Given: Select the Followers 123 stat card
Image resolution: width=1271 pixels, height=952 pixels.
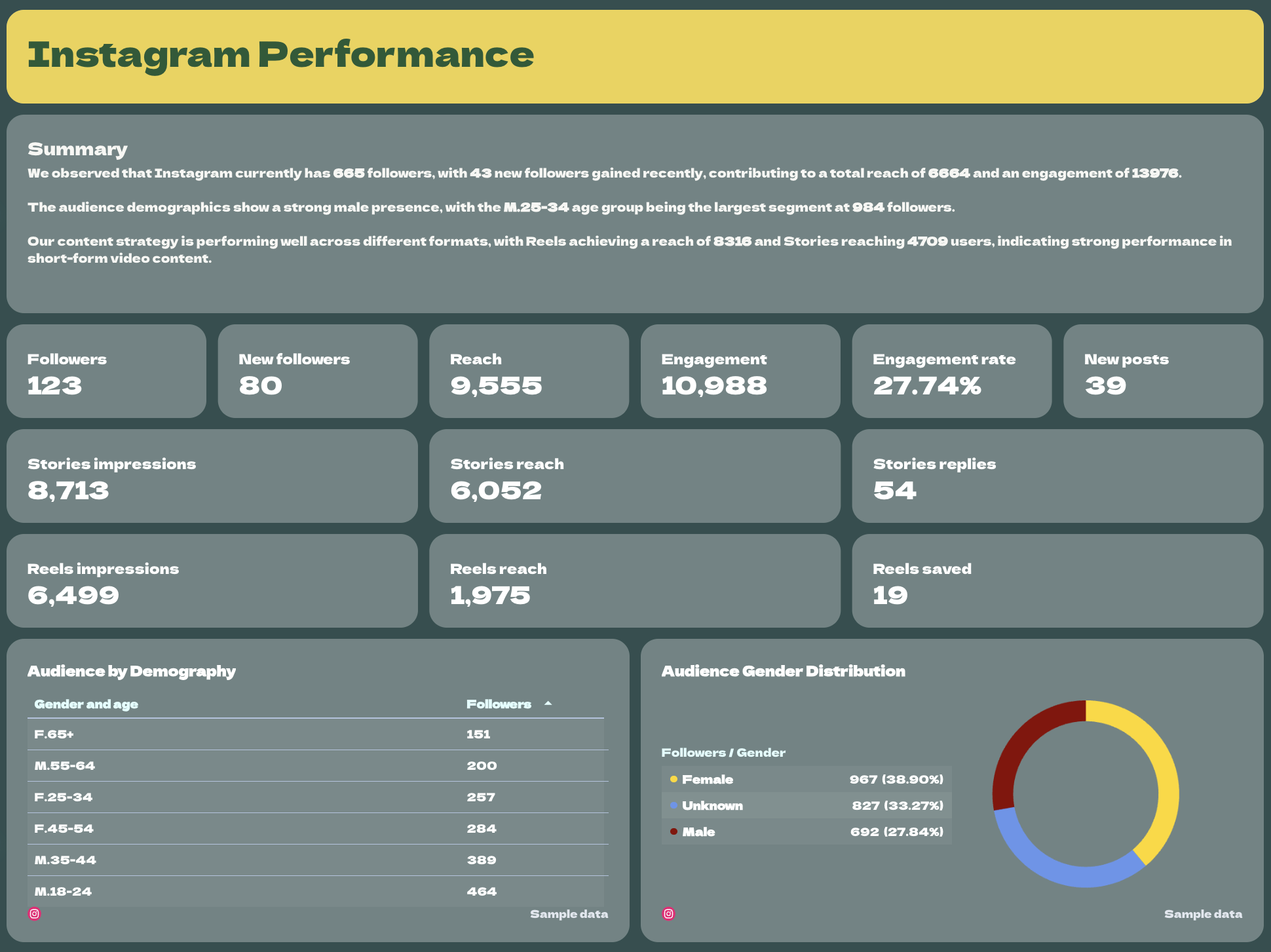Looking at the screenshot, I should (105, 371).
